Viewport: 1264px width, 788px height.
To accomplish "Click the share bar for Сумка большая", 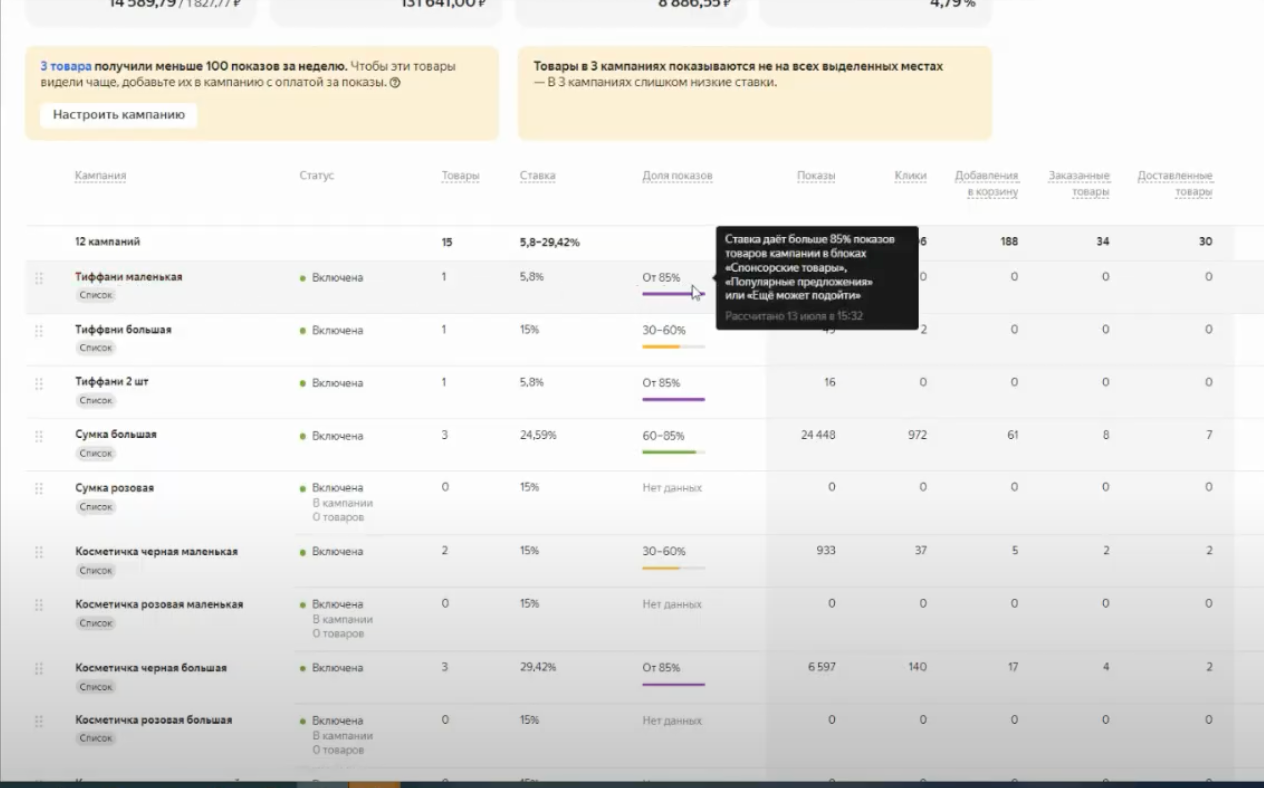I will [673, 452].
